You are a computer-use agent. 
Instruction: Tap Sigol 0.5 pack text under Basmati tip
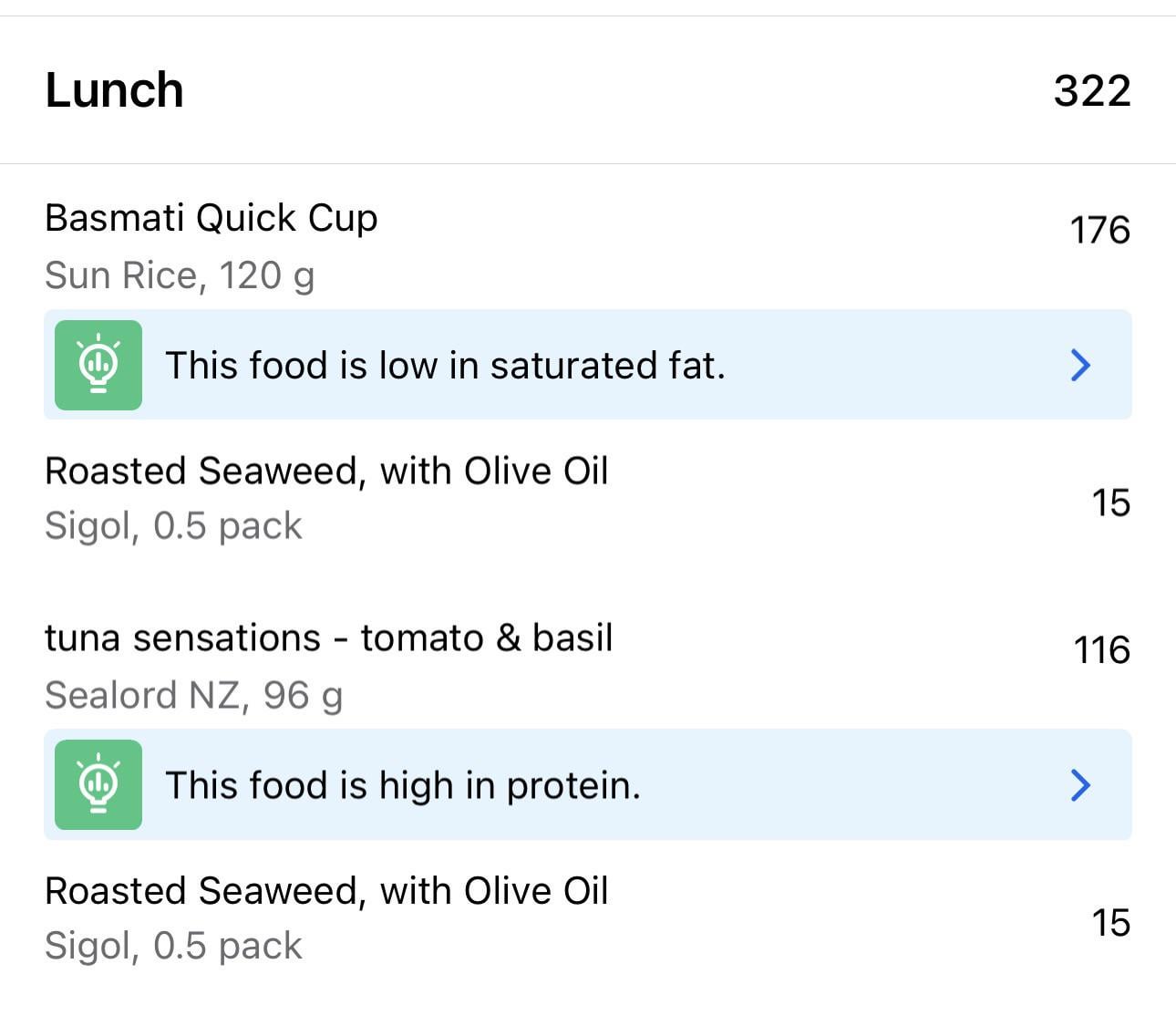173,526
